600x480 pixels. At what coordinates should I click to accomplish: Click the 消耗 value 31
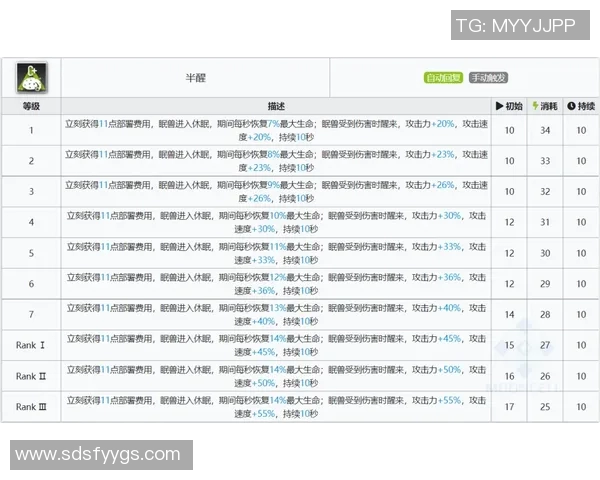(x=545, y=222)
